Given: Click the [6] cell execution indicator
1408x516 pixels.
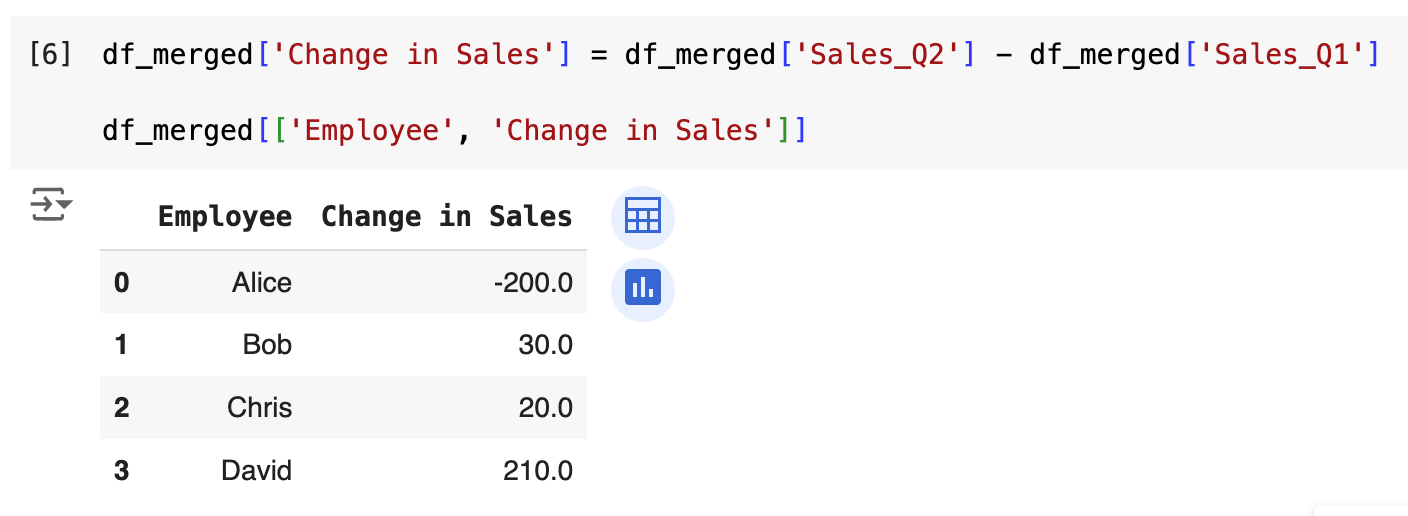Looking at the screenshot, I should [50, 54].
